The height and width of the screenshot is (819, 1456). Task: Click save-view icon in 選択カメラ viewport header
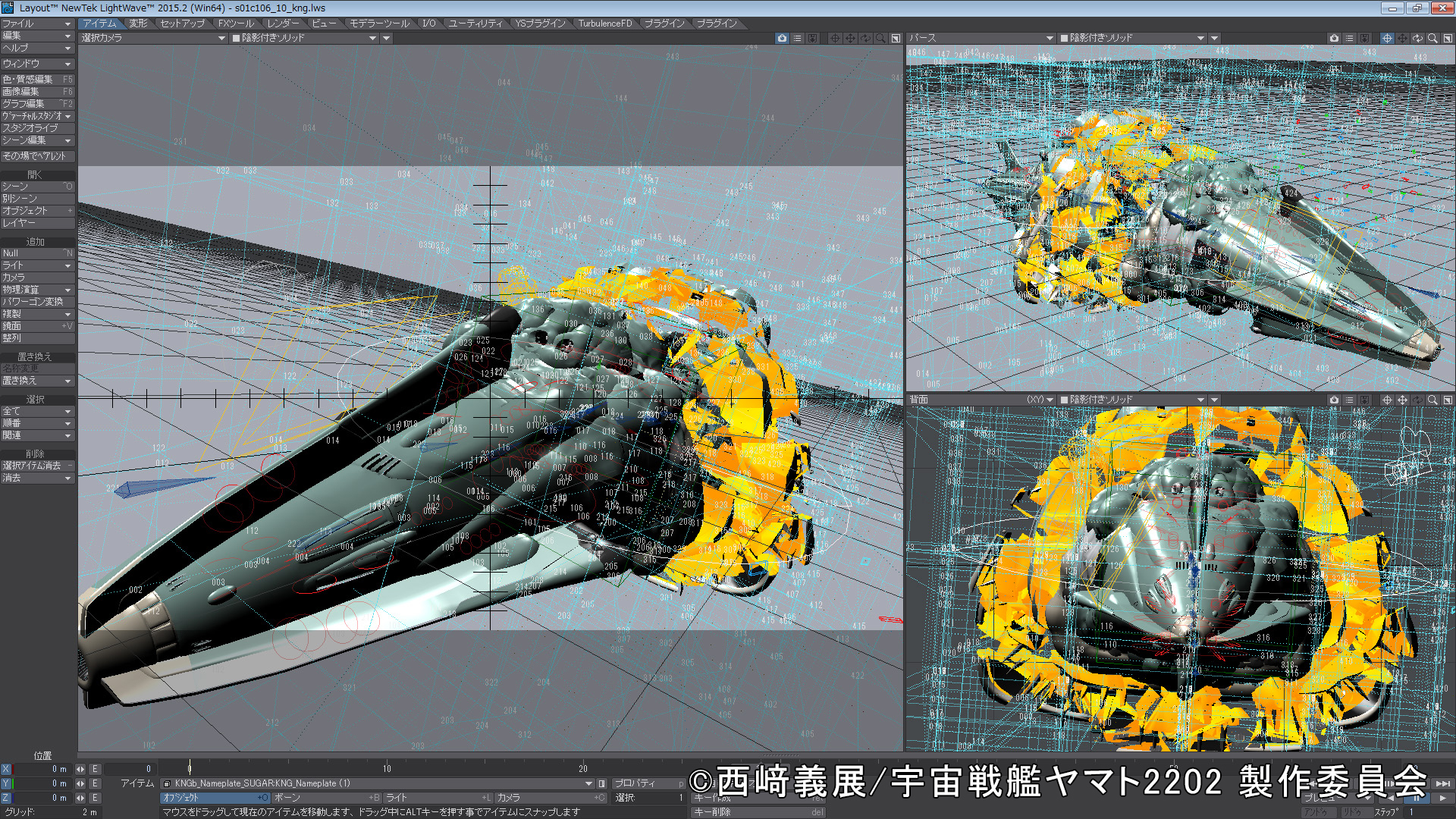pos(812,38)
